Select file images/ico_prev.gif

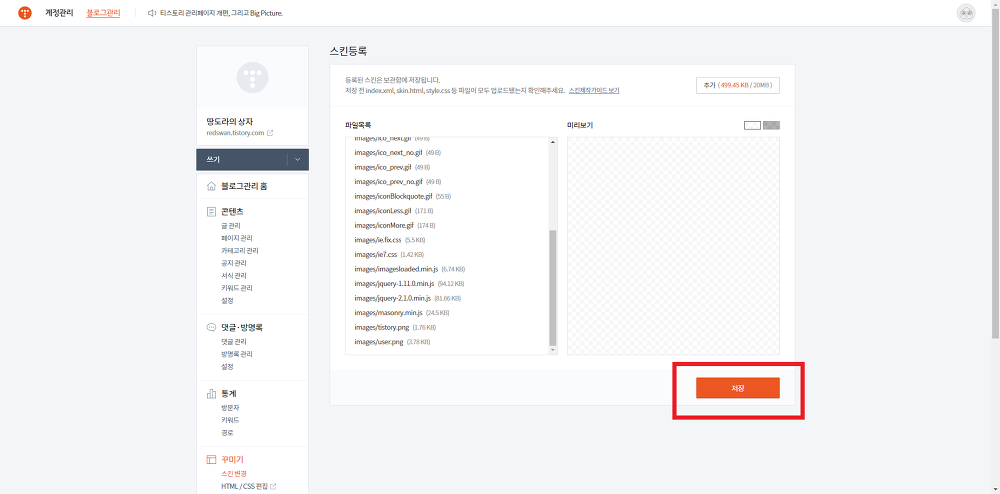click(392, 167)
